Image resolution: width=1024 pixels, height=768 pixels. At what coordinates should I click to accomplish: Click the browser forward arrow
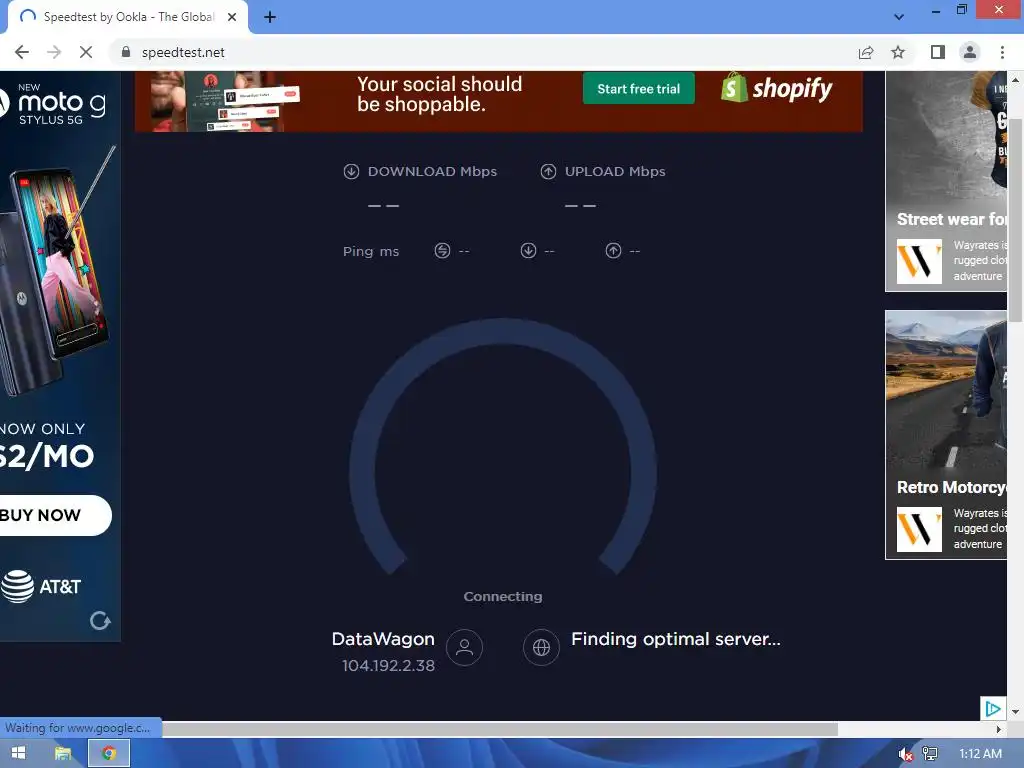click(54, 52)
